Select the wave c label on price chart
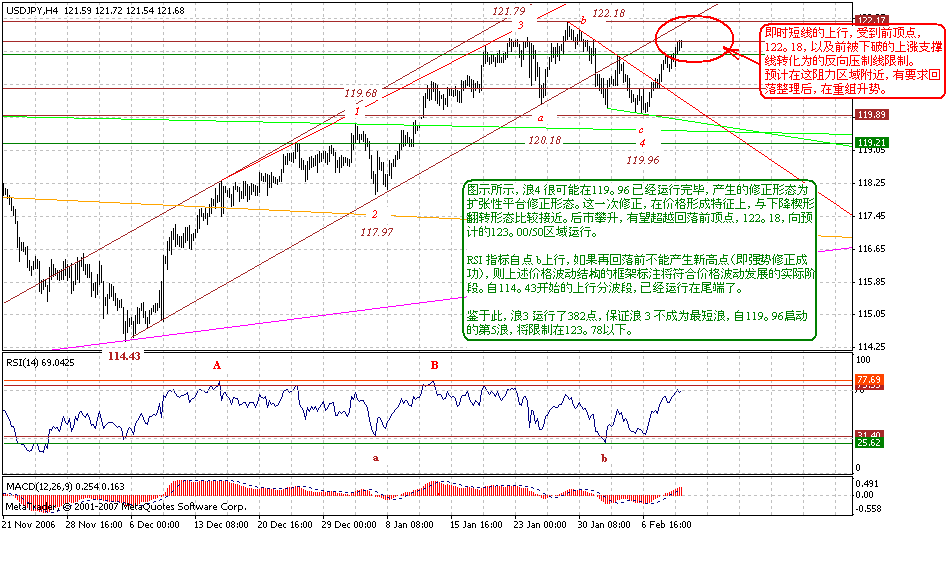This screenshot has height=573, width=950. pyautogui.click(x=640, y=130)
